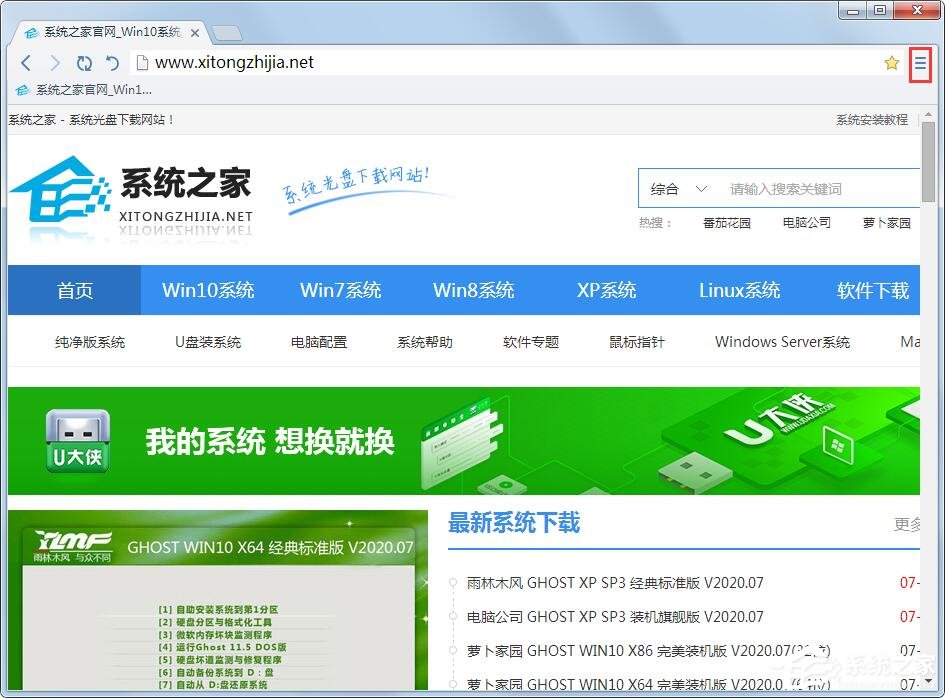Image resolution: width=945 pixels, height=698 pixels.
Task: Click the reload/stop icon beside refresh
Action: click(x=111, y=62)
